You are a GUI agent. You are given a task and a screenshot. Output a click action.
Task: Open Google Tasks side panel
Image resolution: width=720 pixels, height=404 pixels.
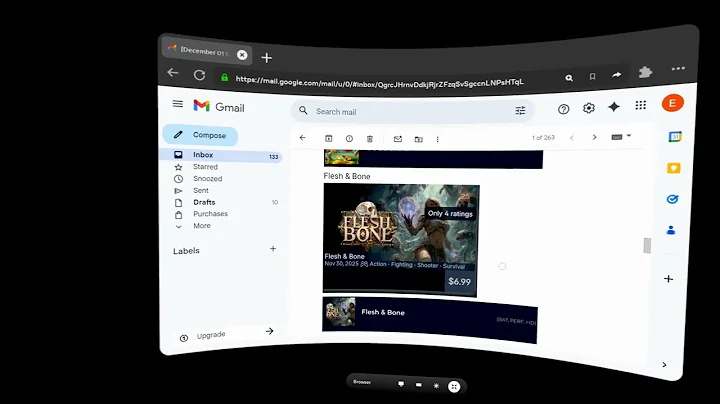coord(672,199)
